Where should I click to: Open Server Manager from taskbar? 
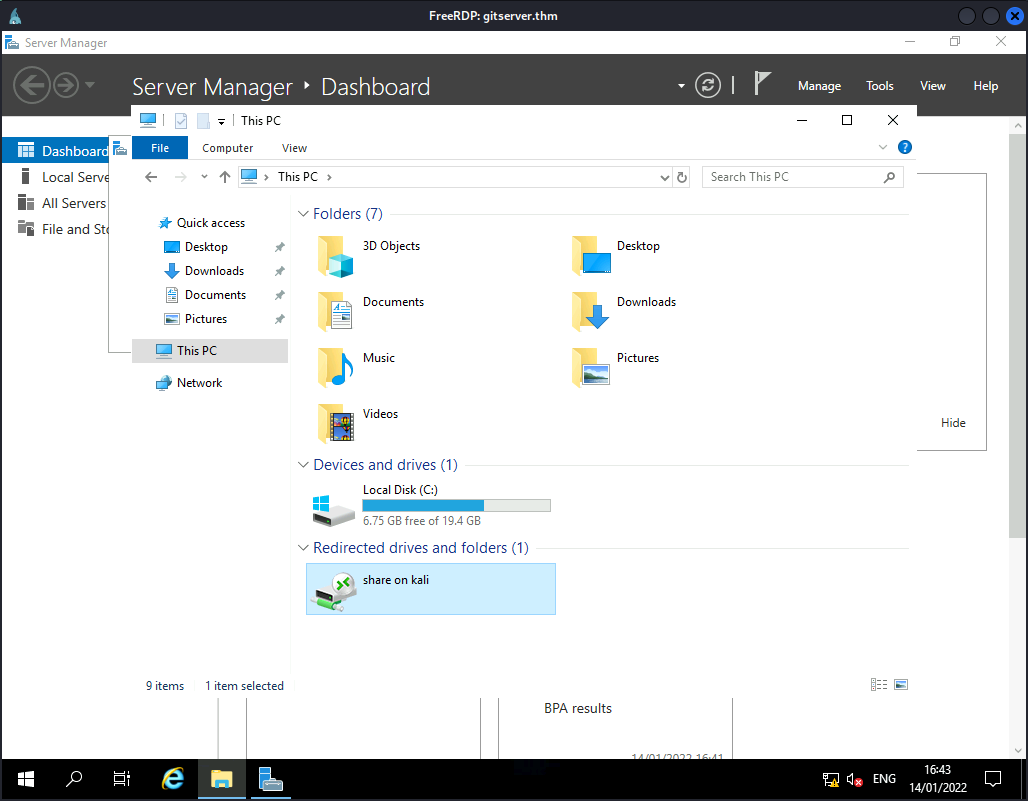point(270,779)
